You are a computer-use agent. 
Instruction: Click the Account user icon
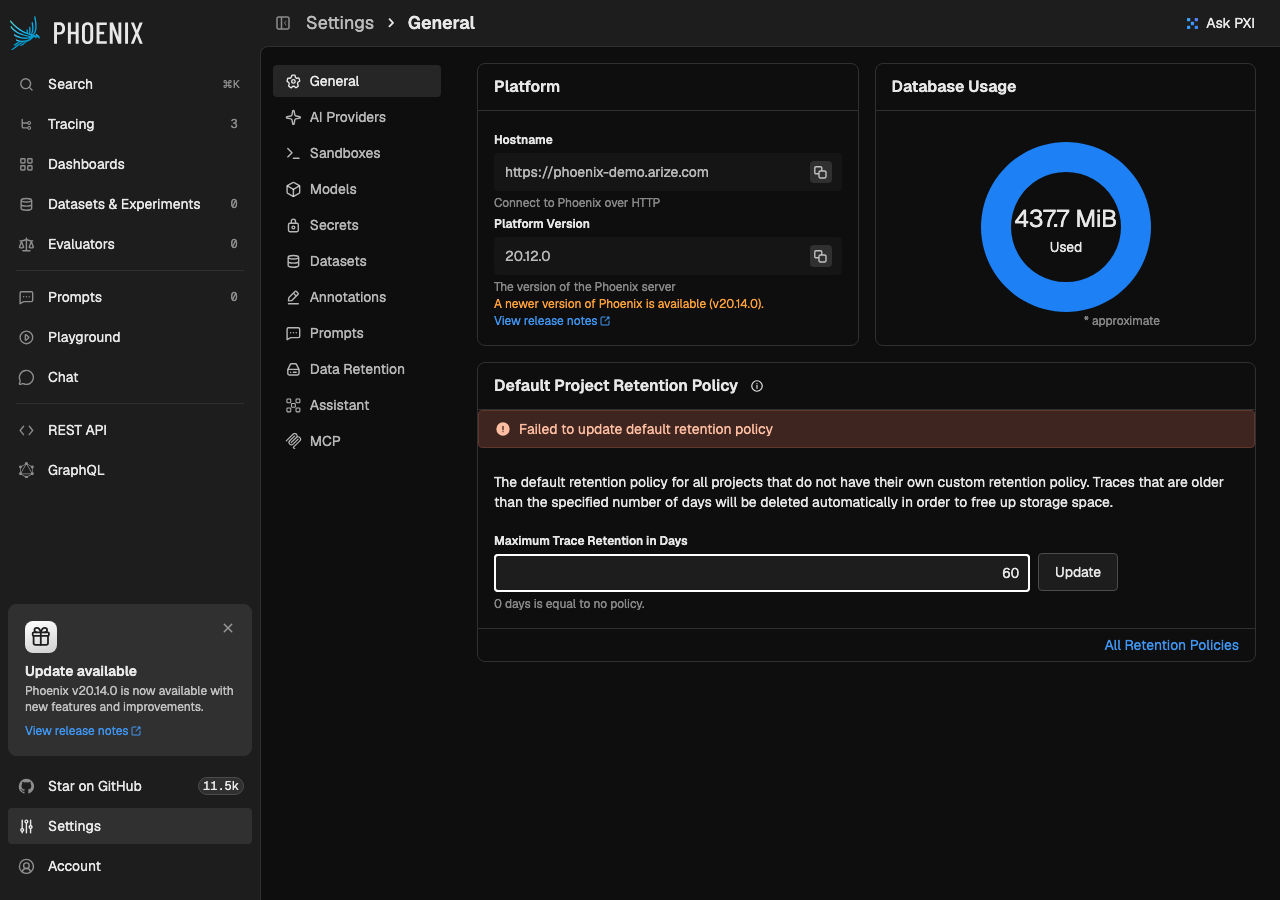[27, 866]
